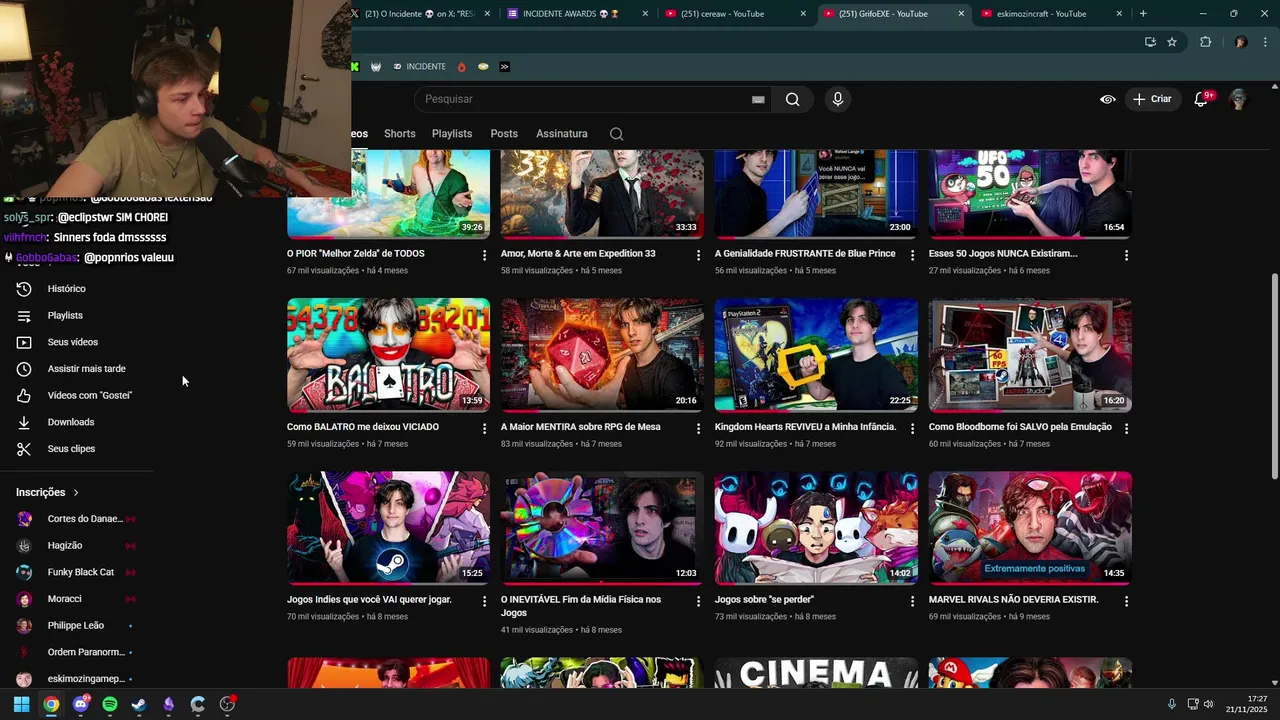
Task: Open options for "Esses 50 Jogos" video
Action: [x=1126, y=255]
